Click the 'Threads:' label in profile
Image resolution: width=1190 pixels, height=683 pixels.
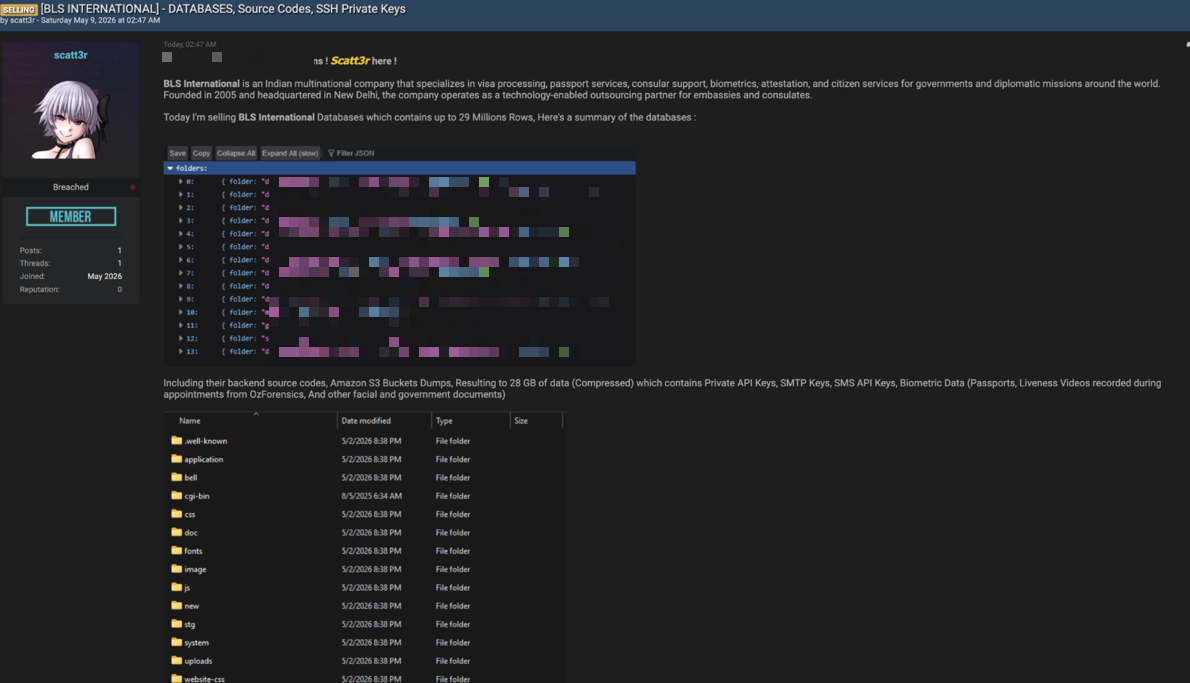click(35, 263)
